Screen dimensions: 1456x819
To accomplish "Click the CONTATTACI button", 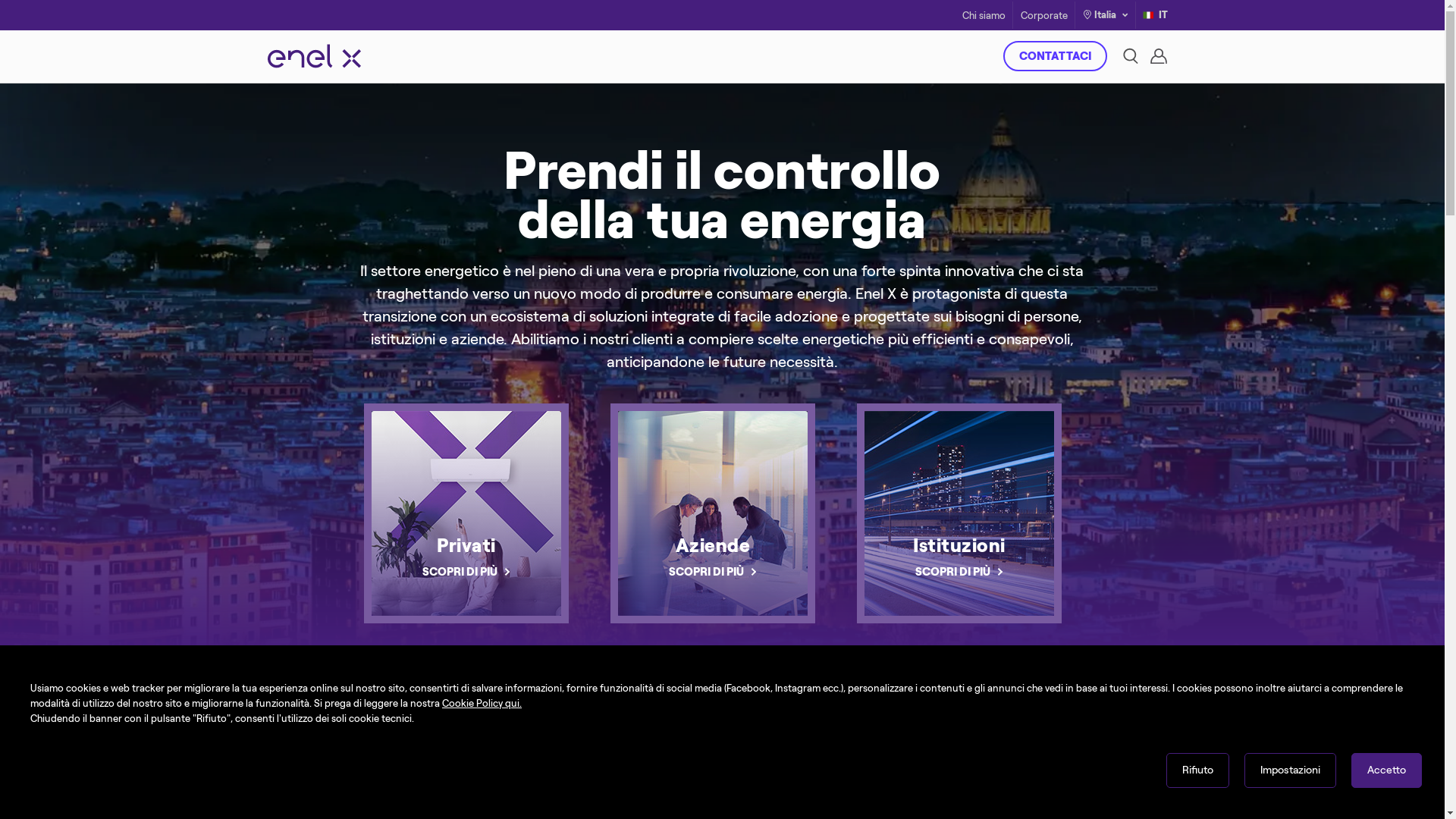I will 1055,56.
